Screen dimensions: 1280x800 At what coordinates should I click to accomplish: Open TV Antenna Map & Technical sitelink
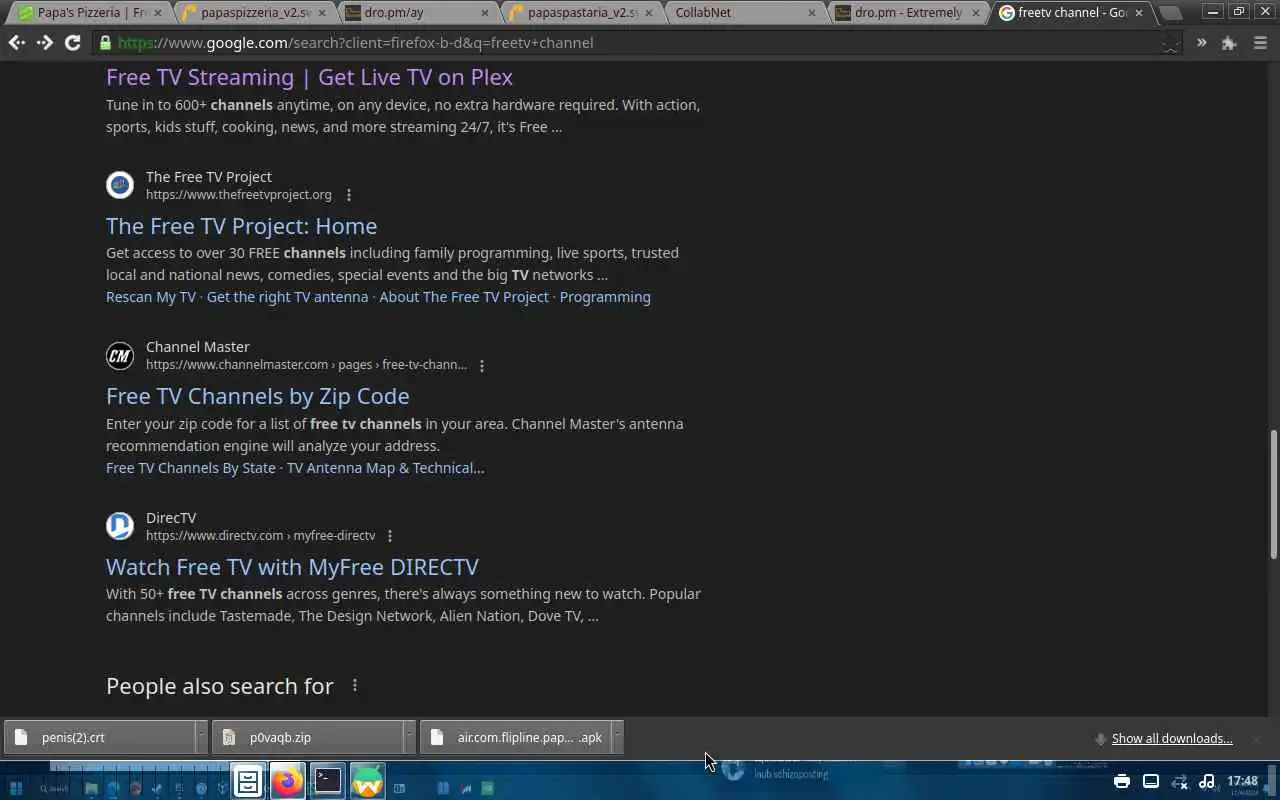385,468
